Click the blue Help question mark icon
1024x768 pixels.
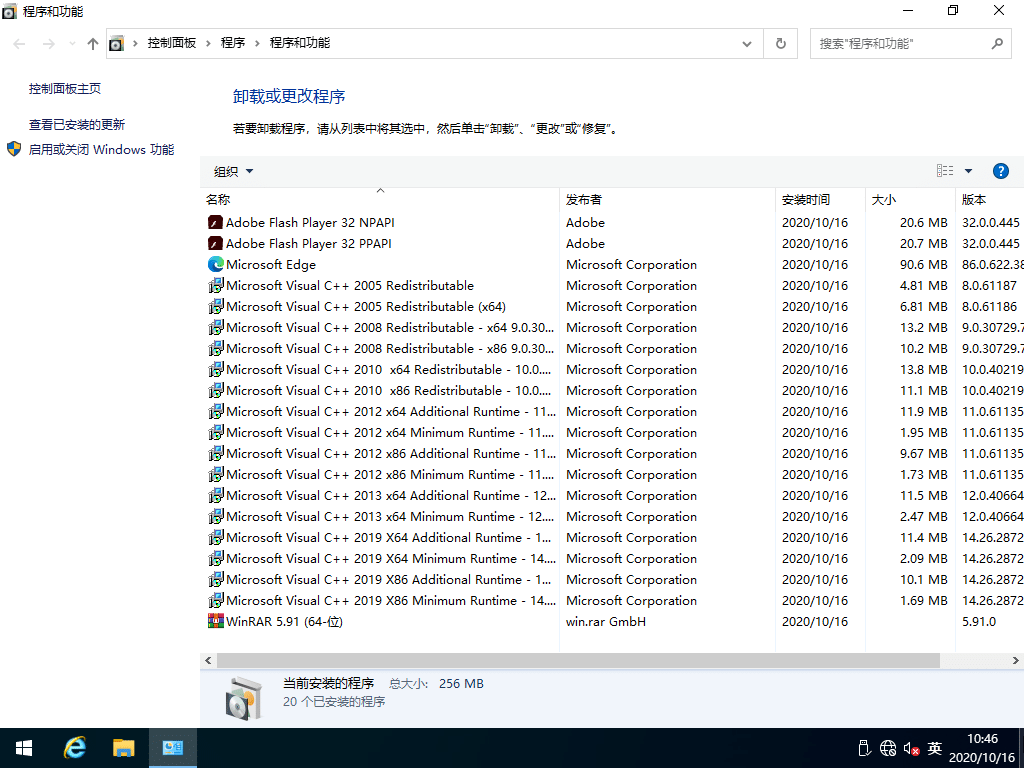coord(1001,170)
